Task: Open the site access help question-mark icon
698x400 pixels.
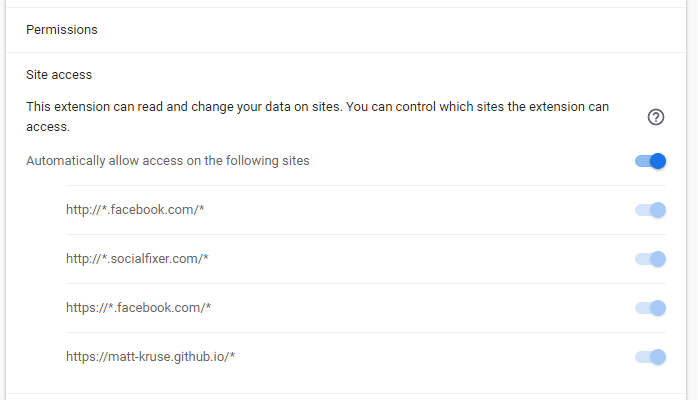Action: pos(656,117)
